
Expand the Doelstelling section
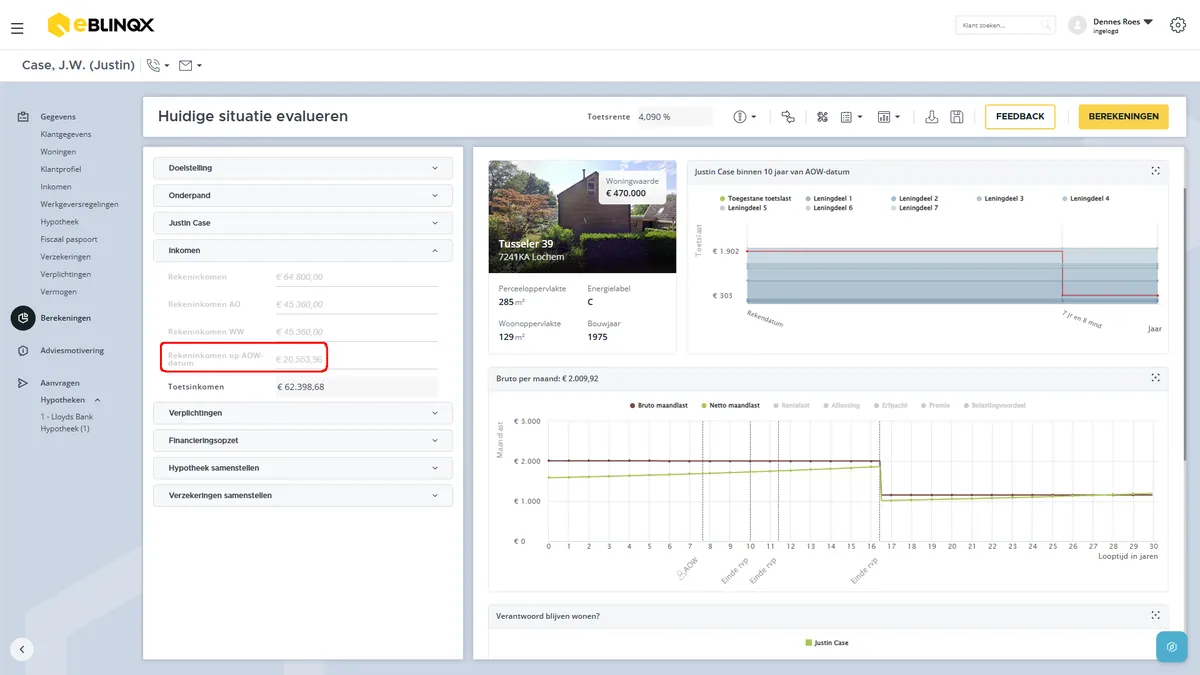(302, 168)
